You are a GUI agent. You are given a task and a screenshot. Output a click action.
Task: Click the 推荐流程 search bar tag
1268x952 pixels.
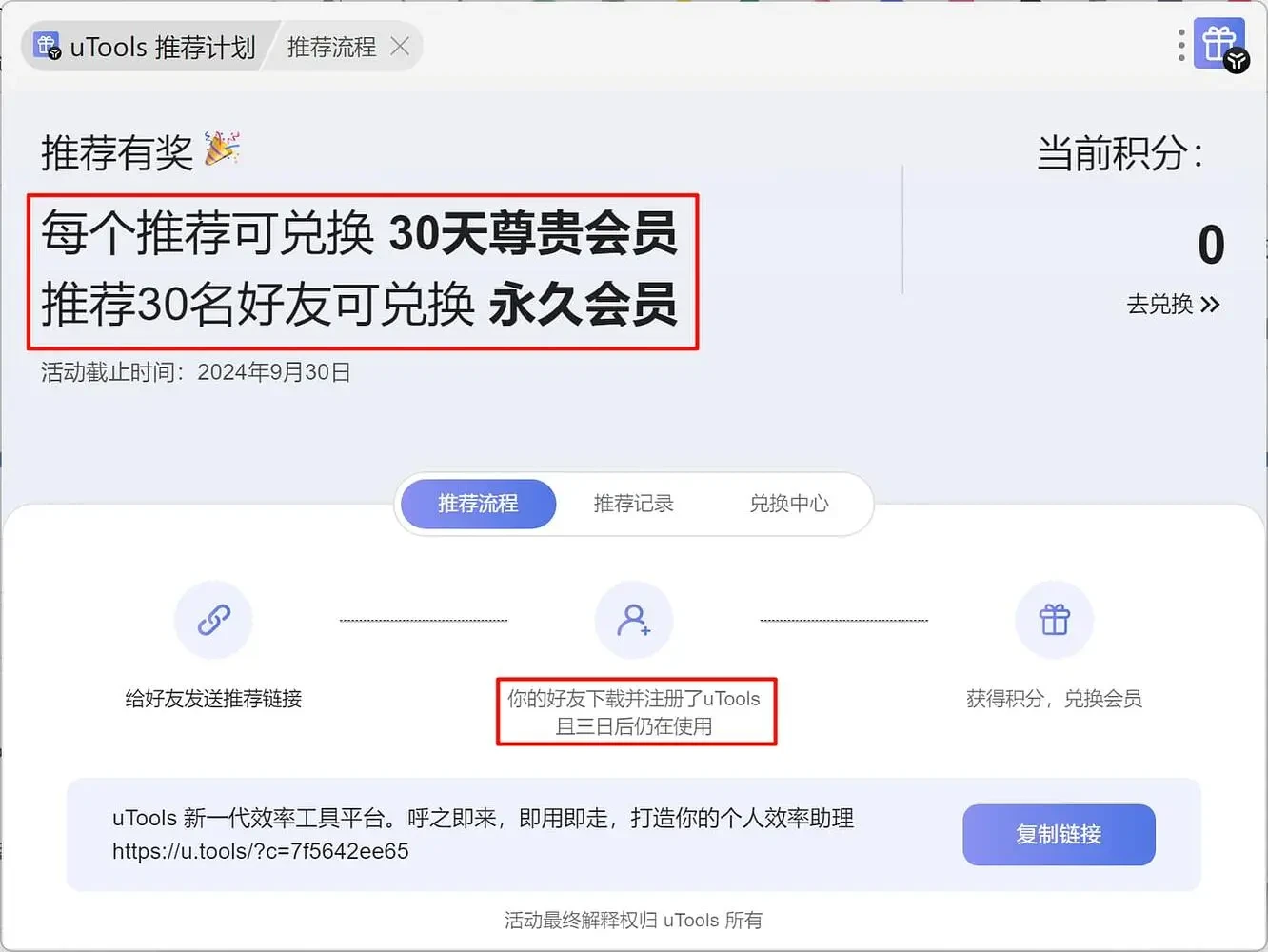coord(331,47)
